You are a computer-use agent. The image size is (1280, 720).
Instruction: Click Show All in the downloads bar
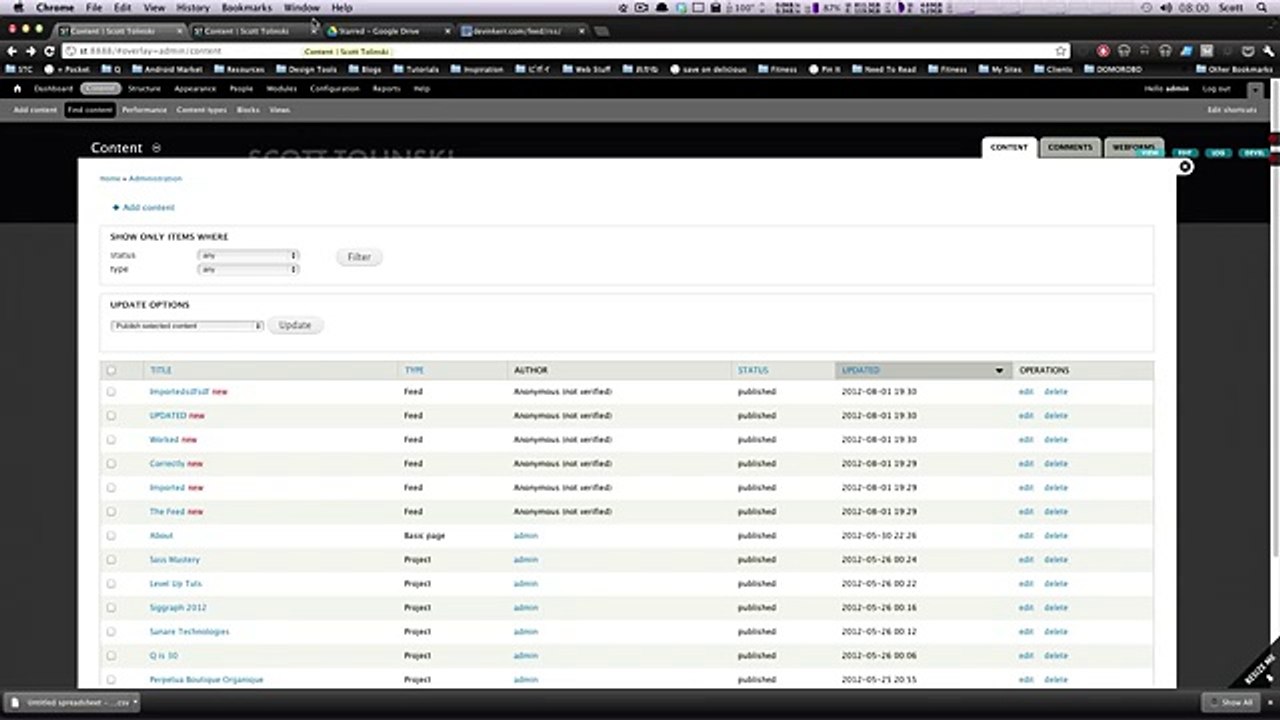click(x=1229, y=702)
